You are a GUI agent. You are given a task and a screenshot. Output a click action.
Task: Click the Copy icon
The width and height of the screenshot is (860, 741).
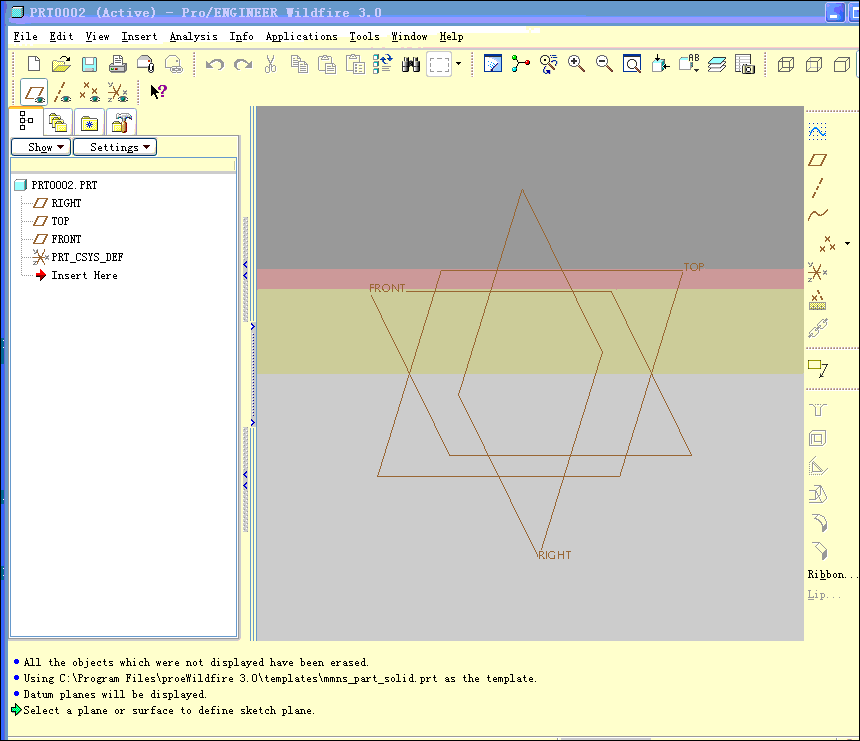pos(299,64)
